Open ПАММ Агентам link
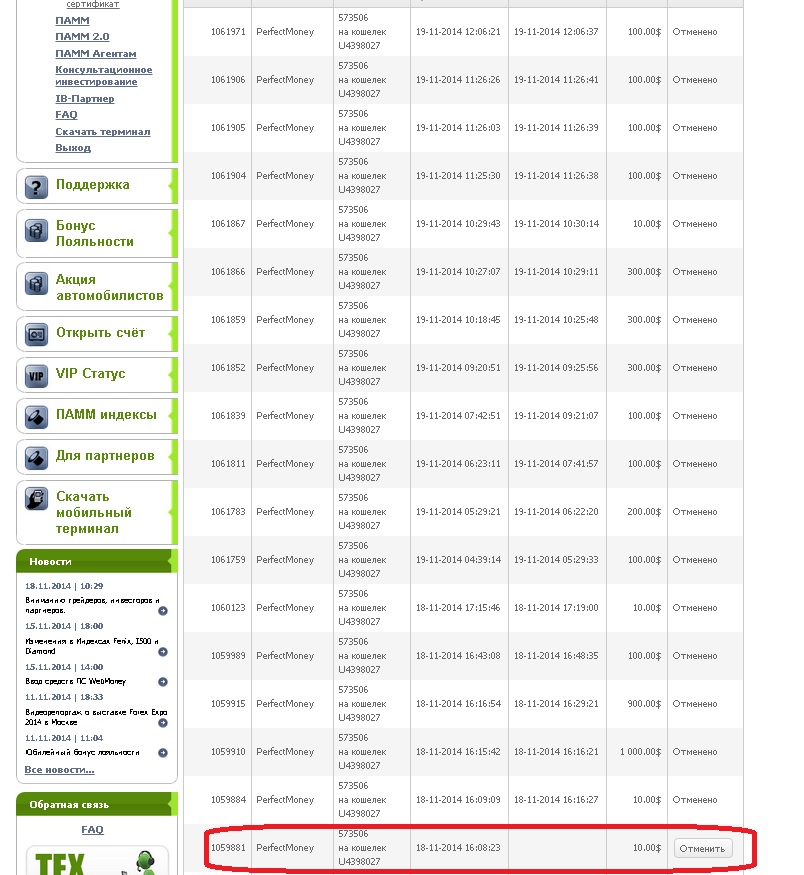Image resolution: width=804 pixels, height=875 pixels. 95,54
